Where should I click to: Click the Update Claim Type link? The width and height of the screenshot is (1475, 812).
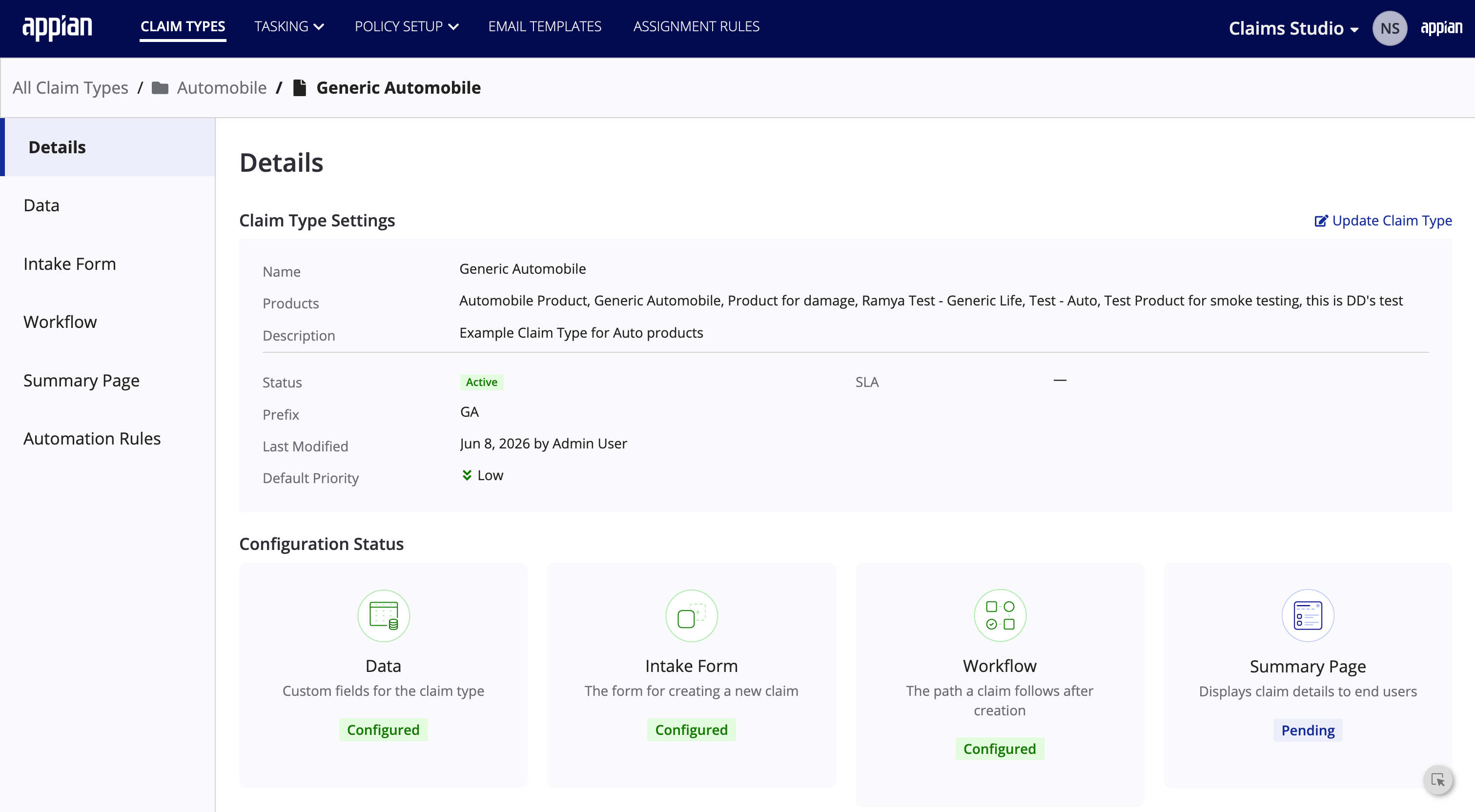[x=1392, y=221]
